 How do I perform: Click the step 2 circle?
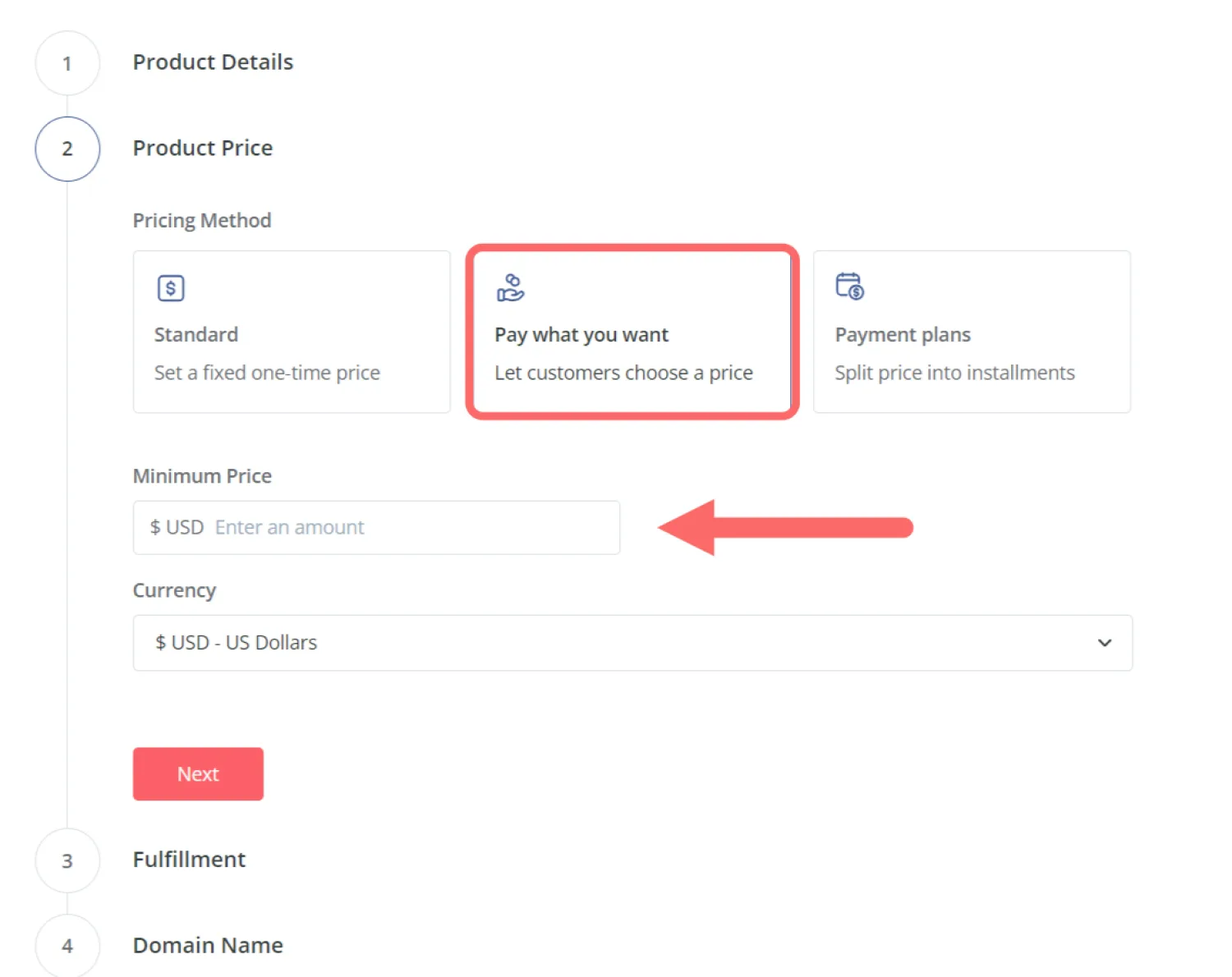67,149
